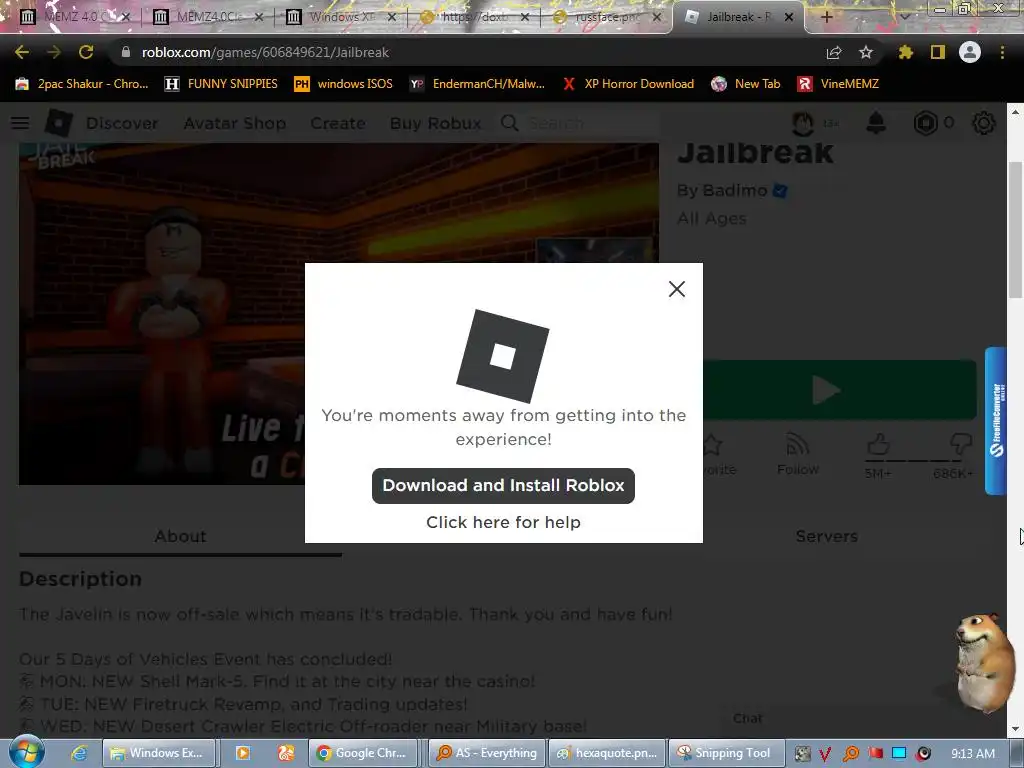Click scrollbar down arrow
The height and width of the screenshot is (768, 1024).
(1015, 729)
